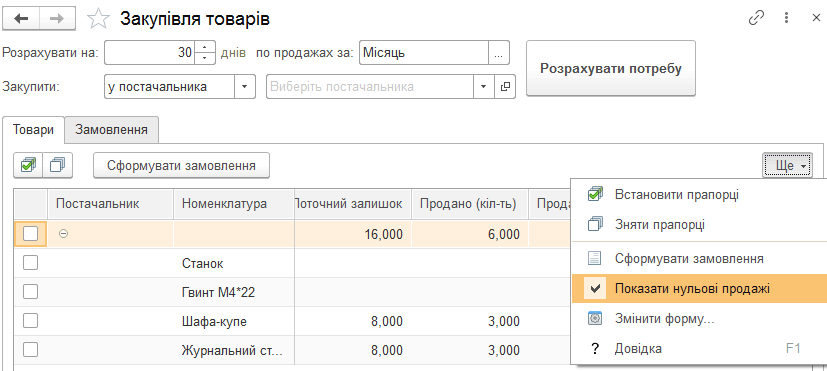Close the Закупівля товарів form
Screen dimensions: 827x371
tap(815, 18)
